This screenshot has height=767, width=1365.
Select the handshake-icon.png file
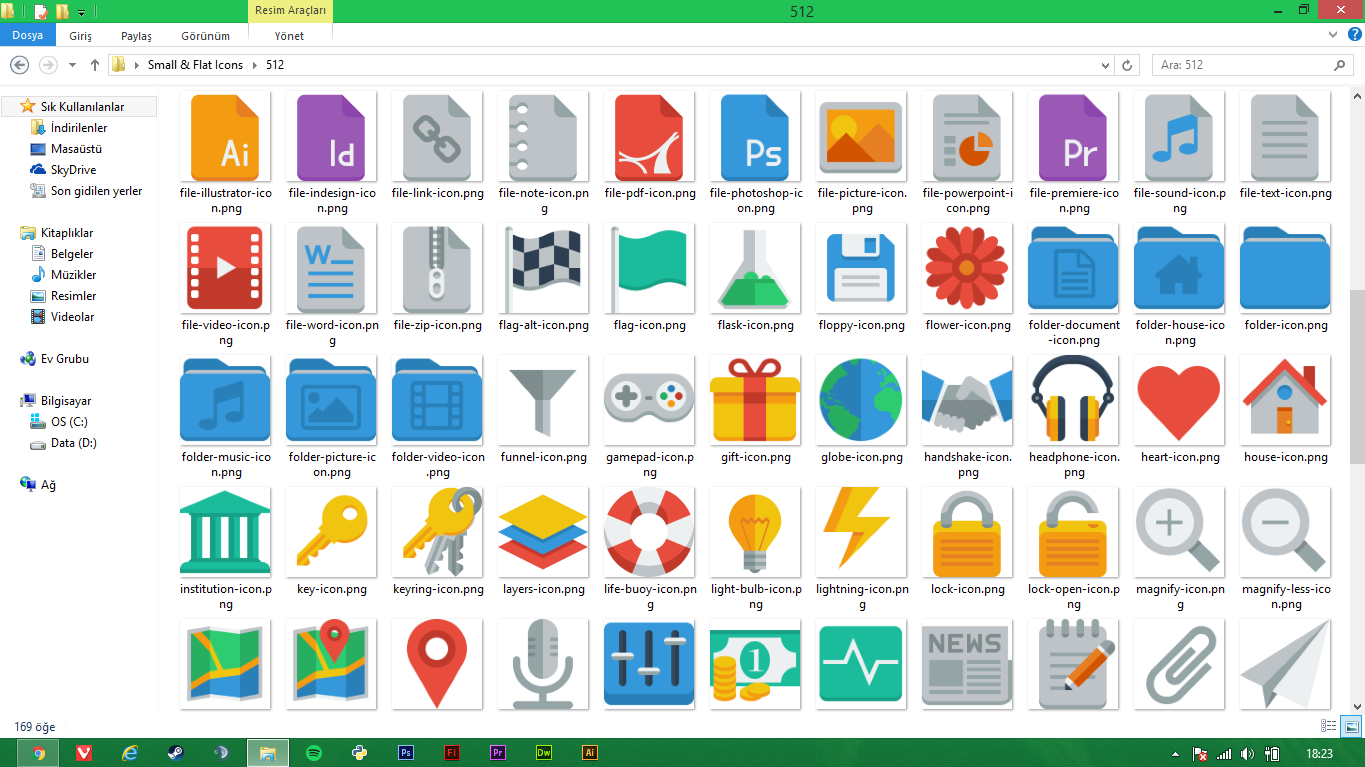pyautogui.click(x=967, y=401)
